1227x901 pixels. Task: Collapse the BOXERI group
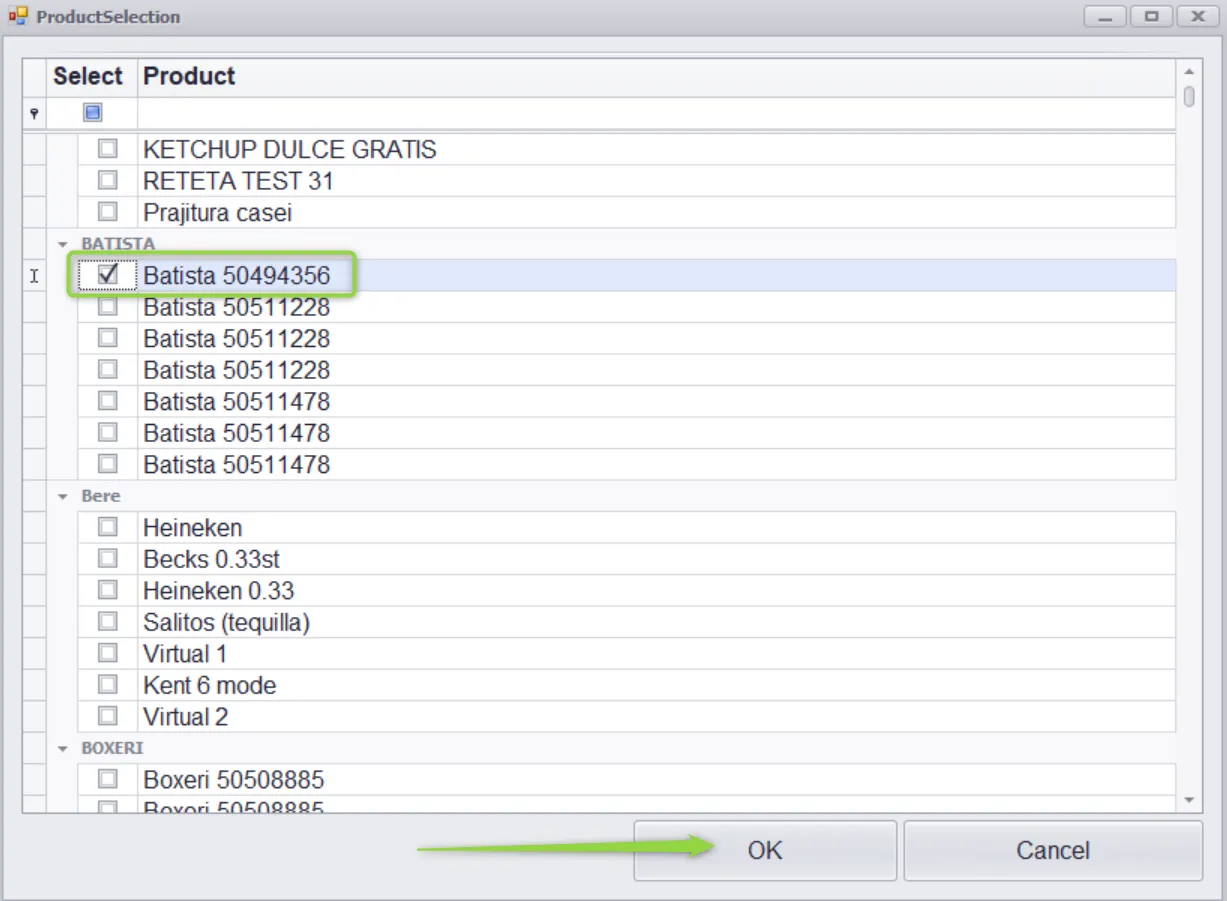(63, 748)
